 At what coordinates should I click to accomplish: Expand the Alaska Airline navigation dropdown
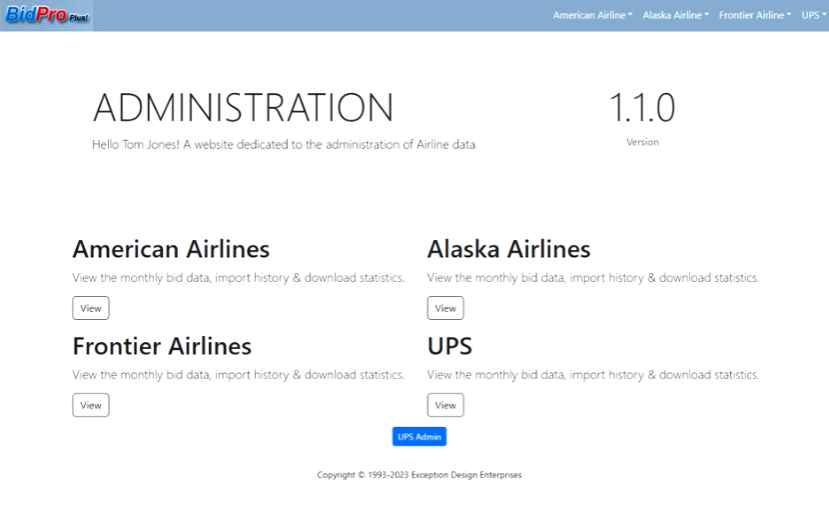click(676, 15)
